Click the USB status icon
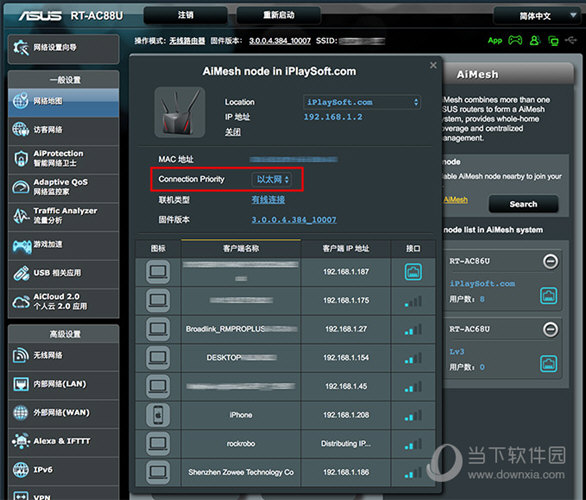The image size is (586, 500). [x=571, y=40]
